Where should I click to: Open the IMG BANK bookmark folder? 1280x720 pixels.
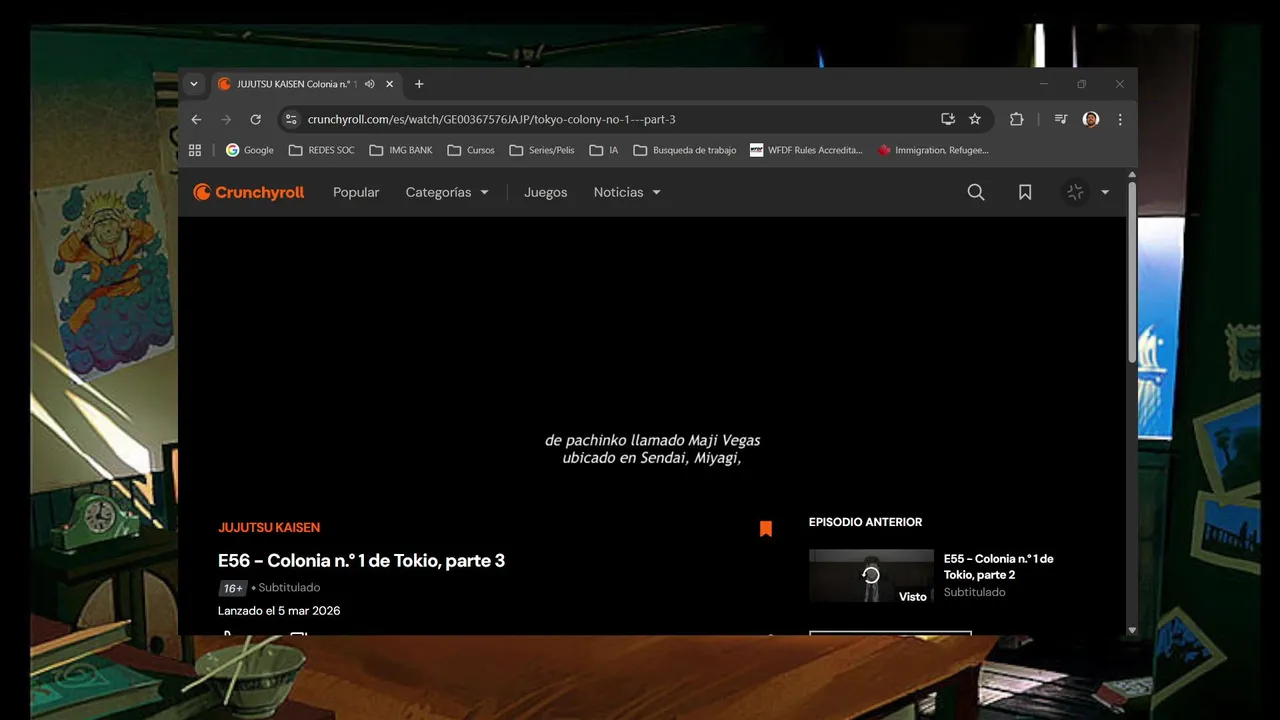[401, 150]
